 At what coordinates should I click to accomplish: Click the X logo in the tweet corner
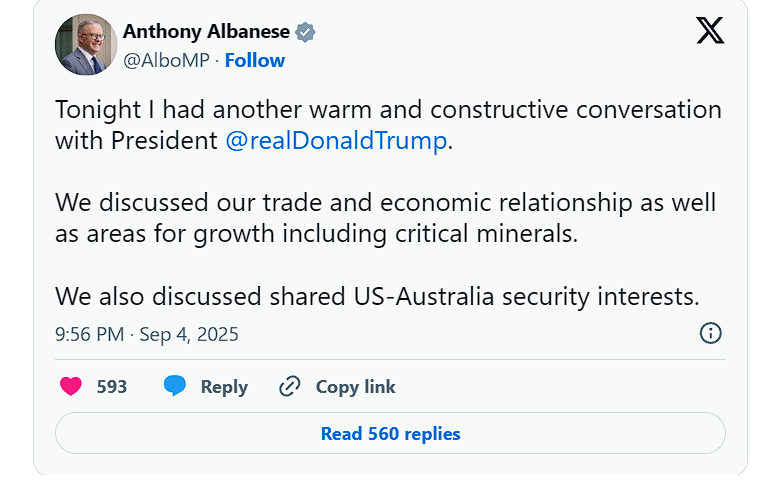710,32
